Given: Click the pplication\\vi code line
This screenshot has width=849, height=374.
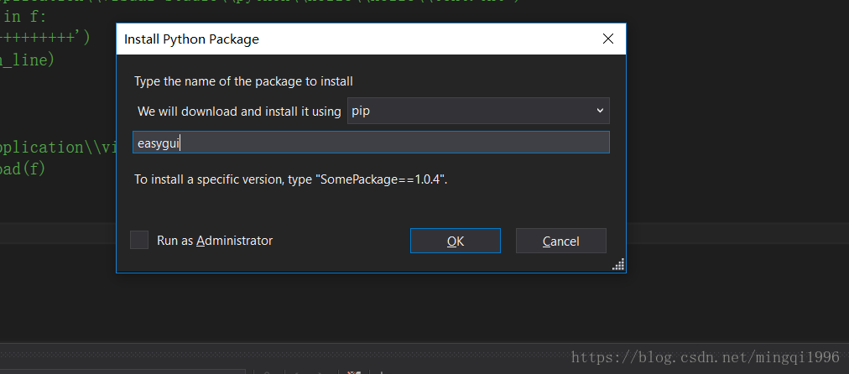Looking at the screenshot, I should 58,147.
